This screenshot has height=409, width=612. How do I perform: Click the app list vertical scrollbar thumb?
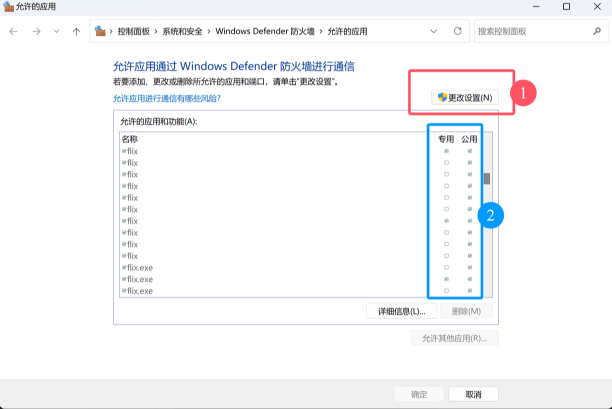pyautogui.click(x=487, y=179)
